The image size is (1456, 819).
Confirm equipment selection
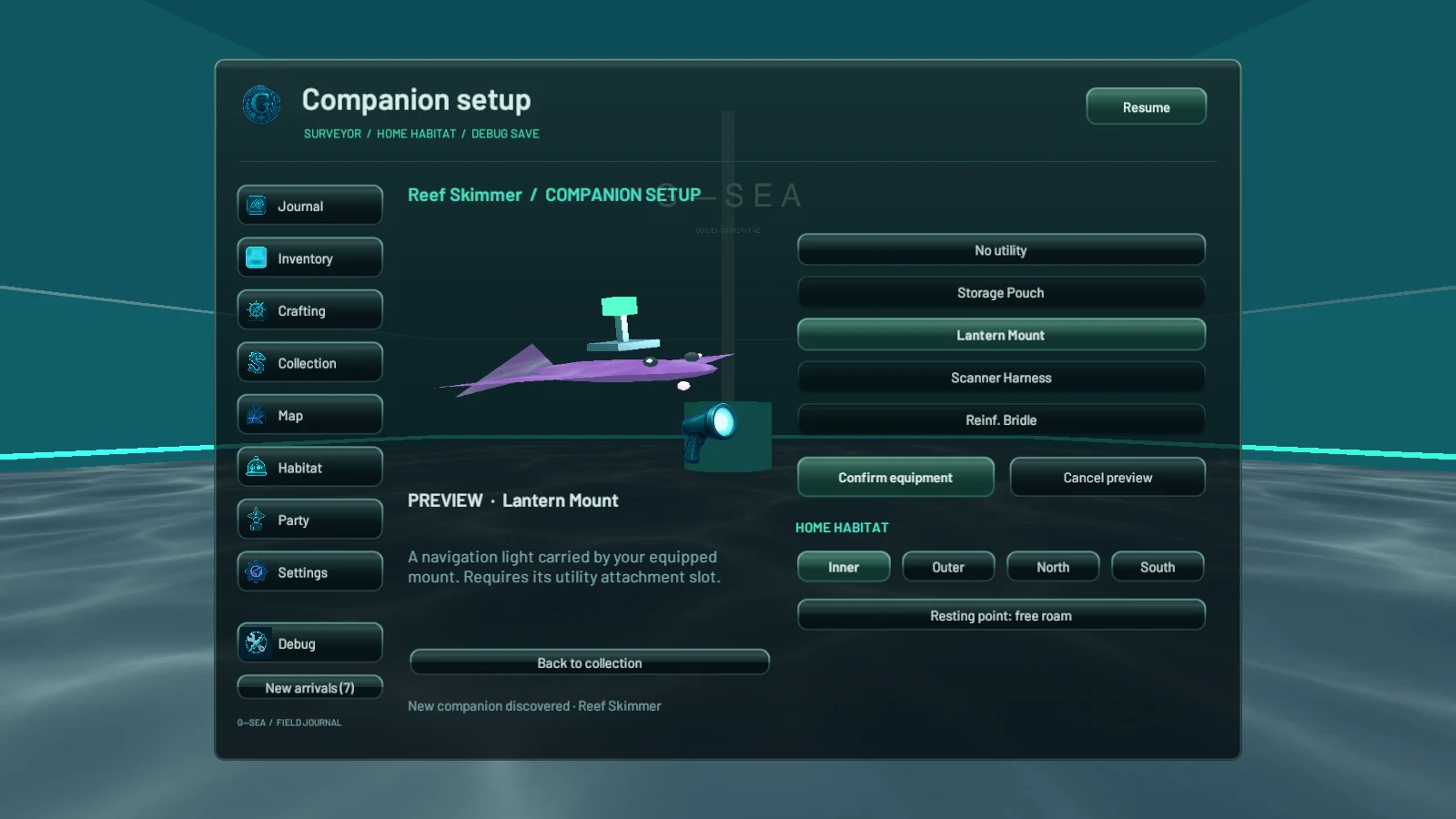(895, 478)
